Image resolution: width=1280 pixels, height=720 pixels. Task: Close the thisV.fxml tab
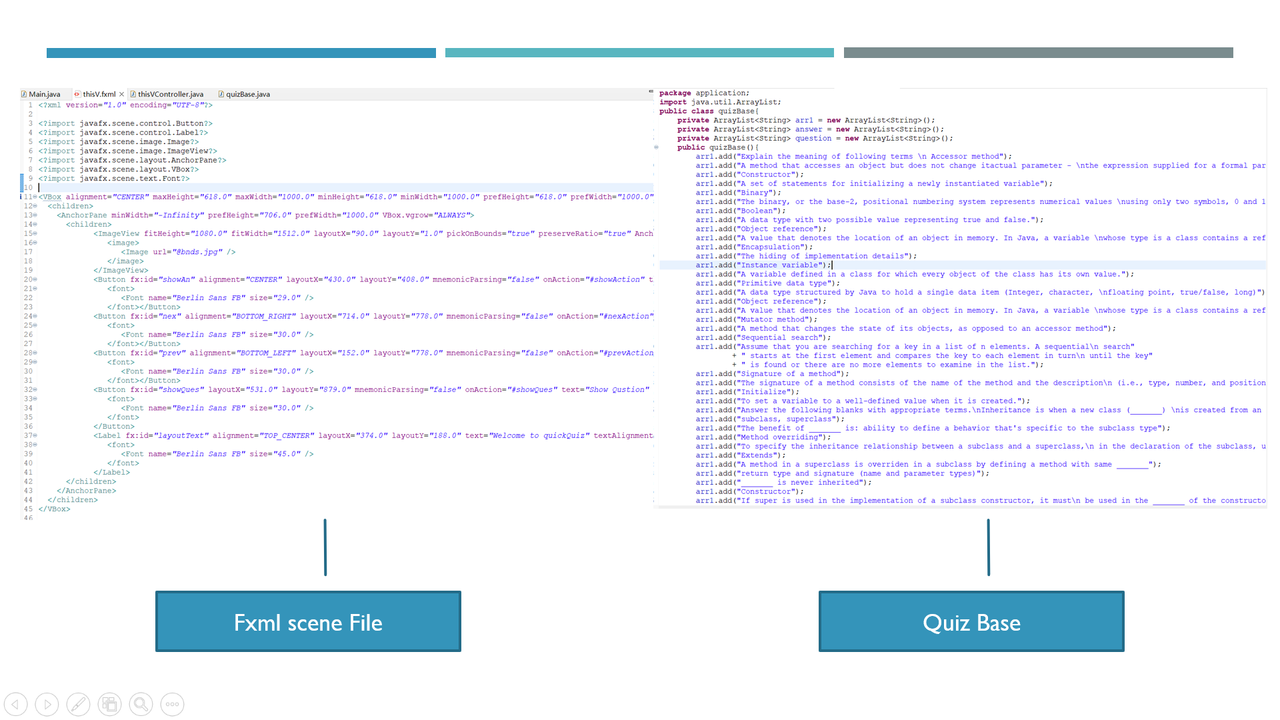(123, 94)
